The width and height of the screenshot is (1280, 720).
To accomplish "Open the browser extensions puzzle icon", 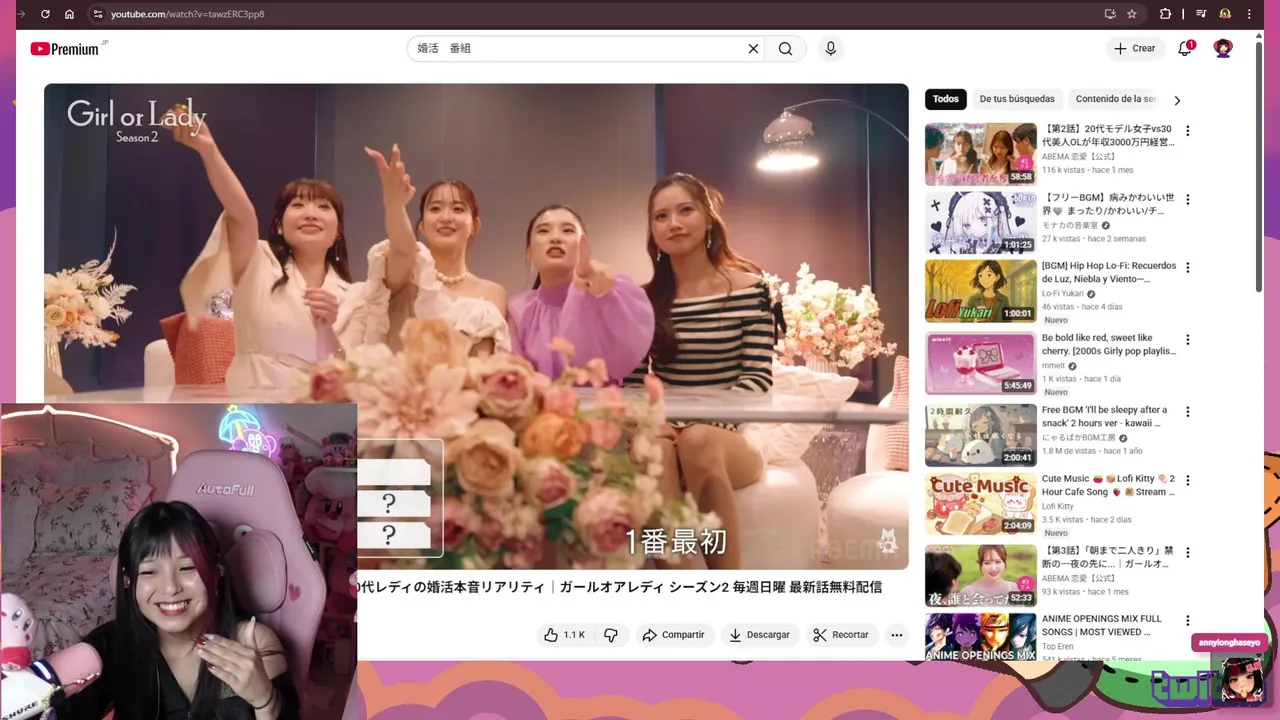I will [x=1165, y=14].
